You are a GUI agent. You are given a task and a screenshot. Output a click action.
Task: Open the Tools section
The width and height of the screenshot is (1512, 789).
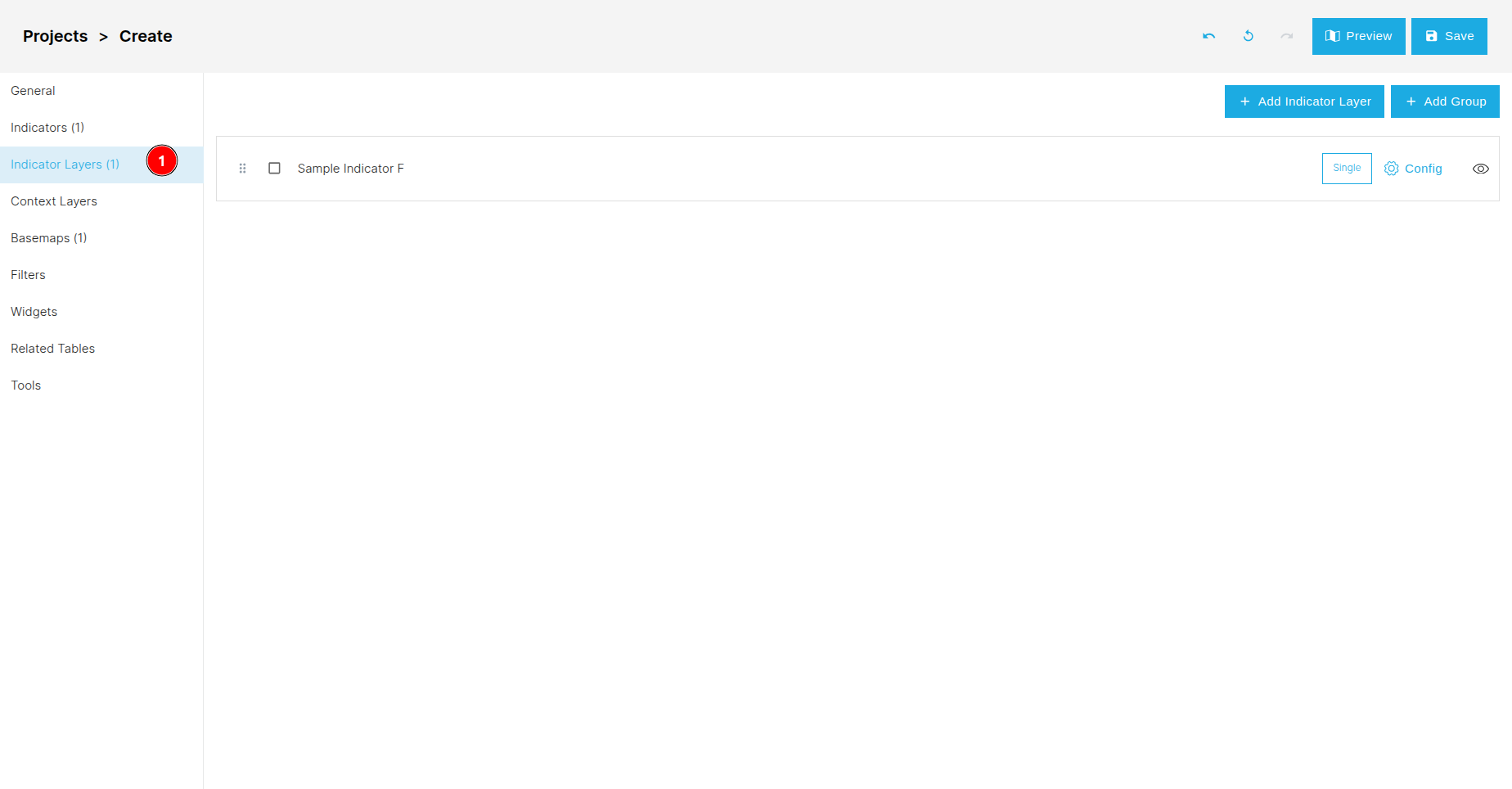click(x=101, y=385)
